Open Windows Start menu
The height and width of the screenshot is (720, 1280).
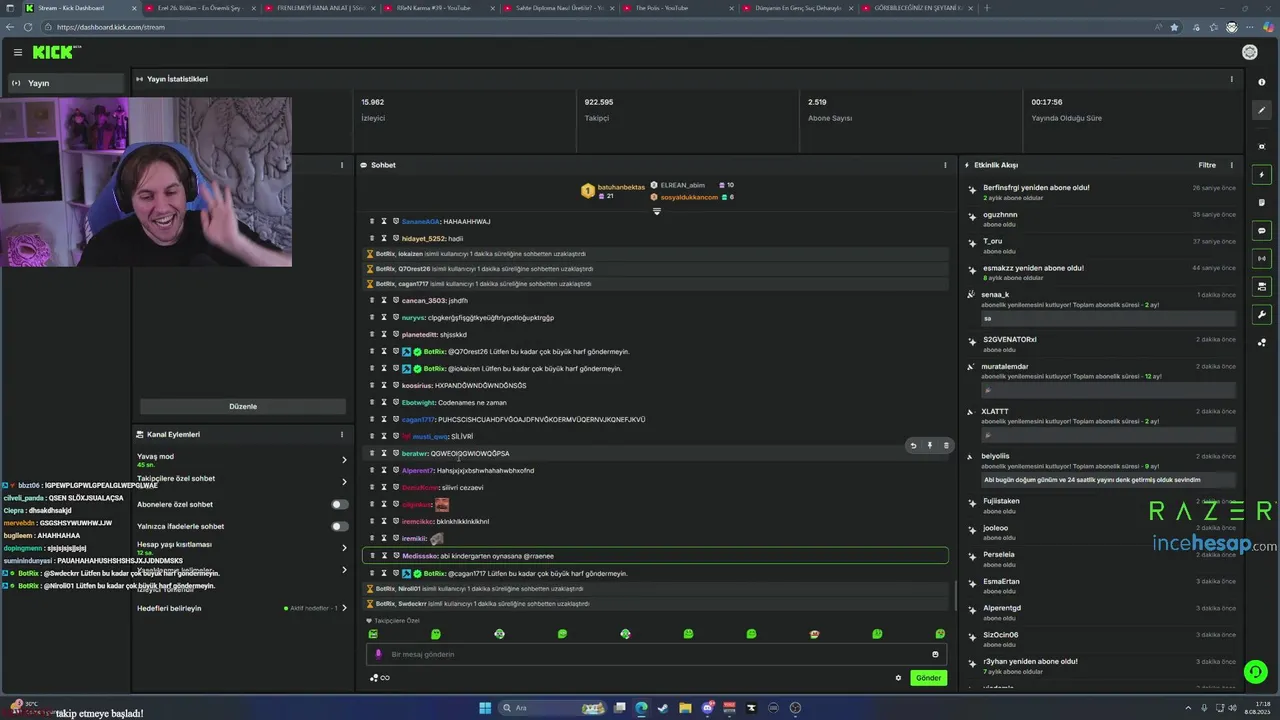coord(485,708)
